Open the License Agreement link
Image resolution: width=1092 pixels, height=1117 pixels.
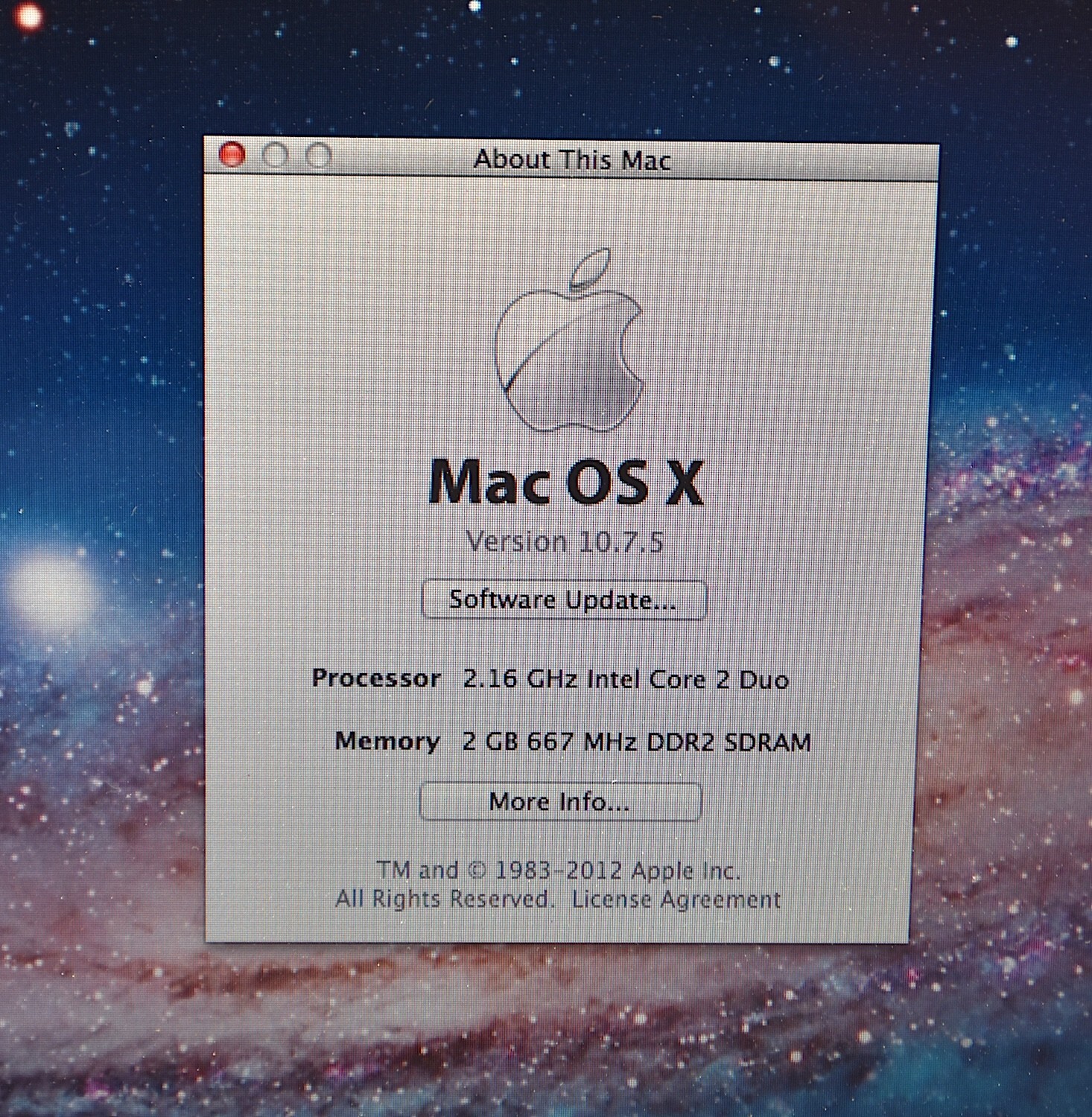click(x=676, y=900)
